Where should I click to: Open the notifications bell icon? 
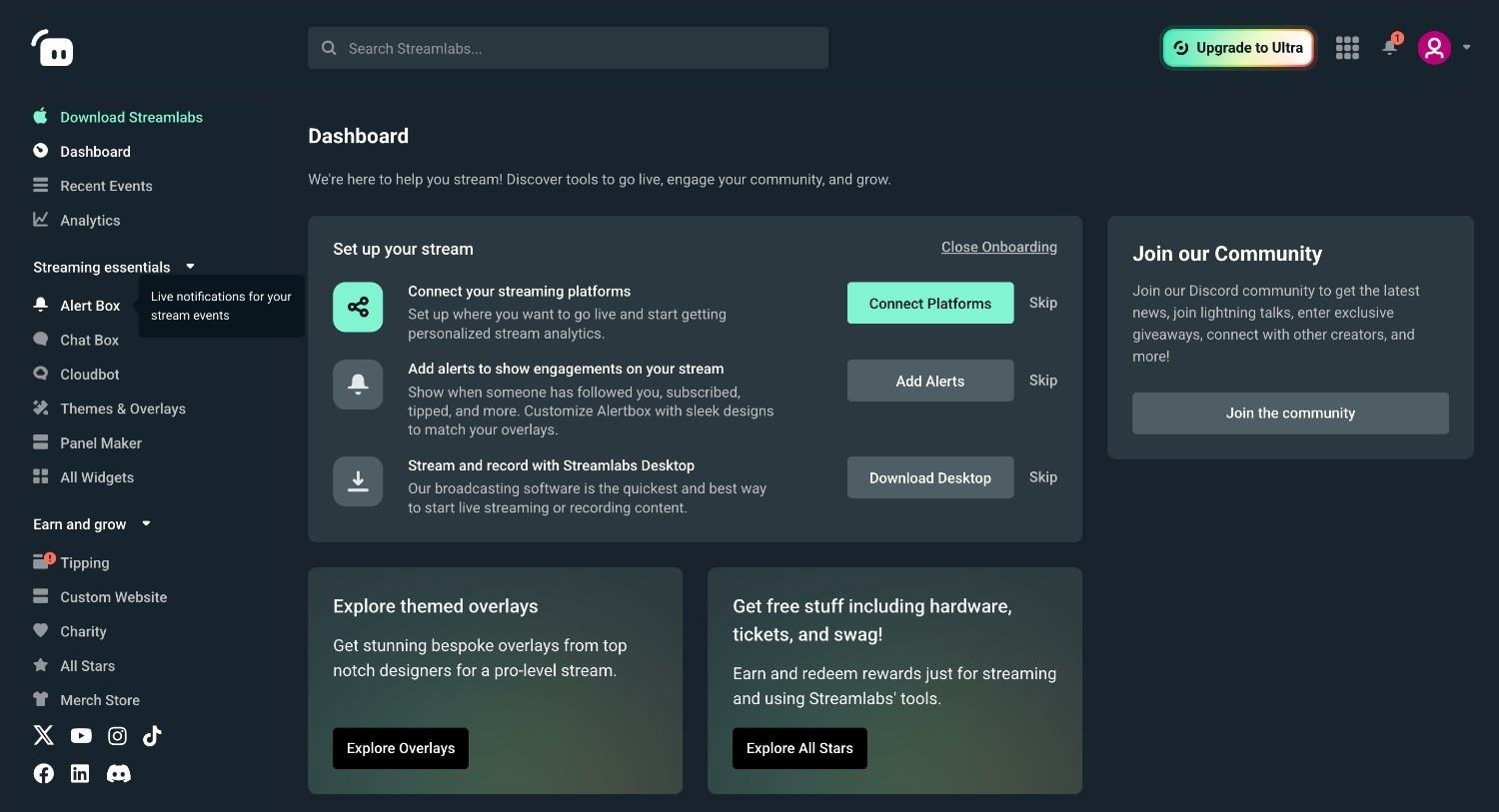coord(1389,47)
